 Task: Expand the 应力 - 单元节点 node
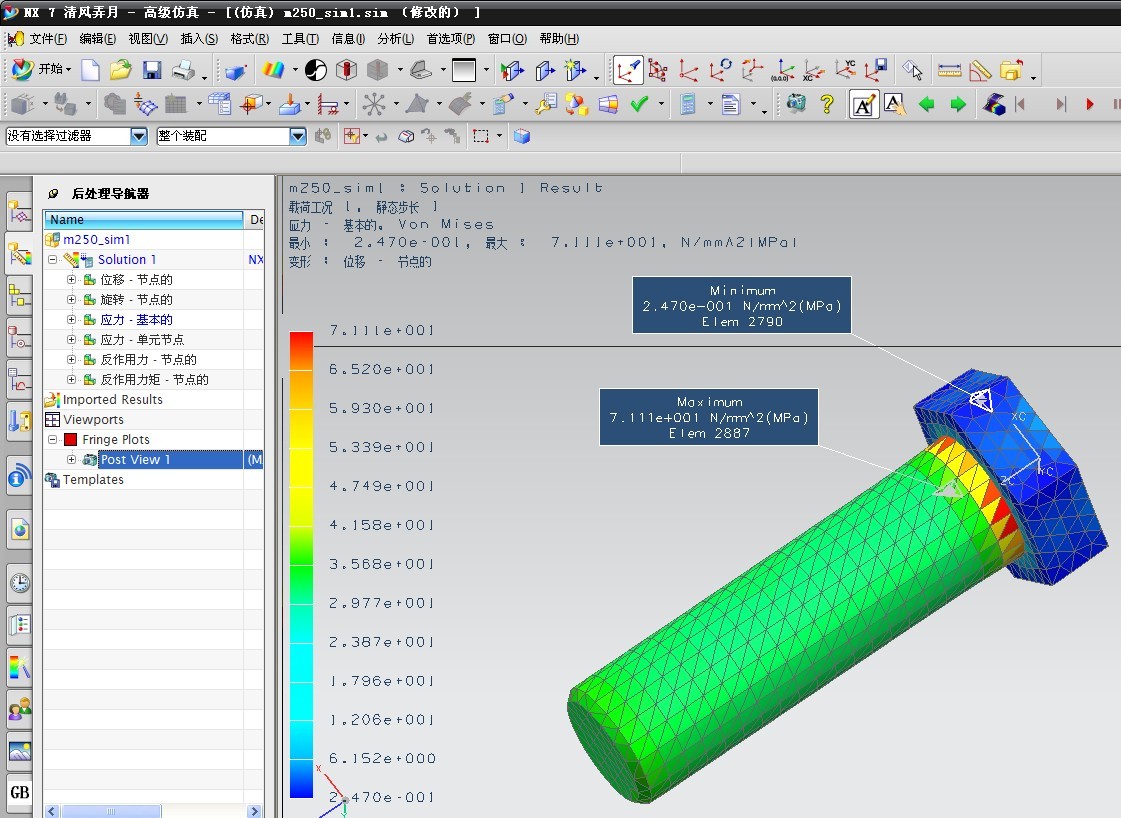pos(71,340)
